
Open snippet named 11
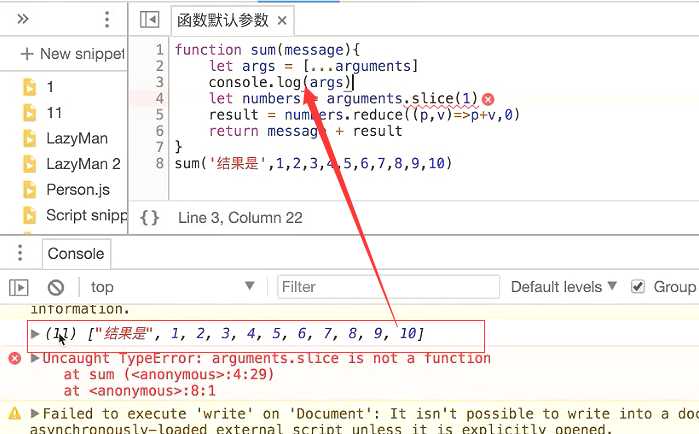(54, 113)
